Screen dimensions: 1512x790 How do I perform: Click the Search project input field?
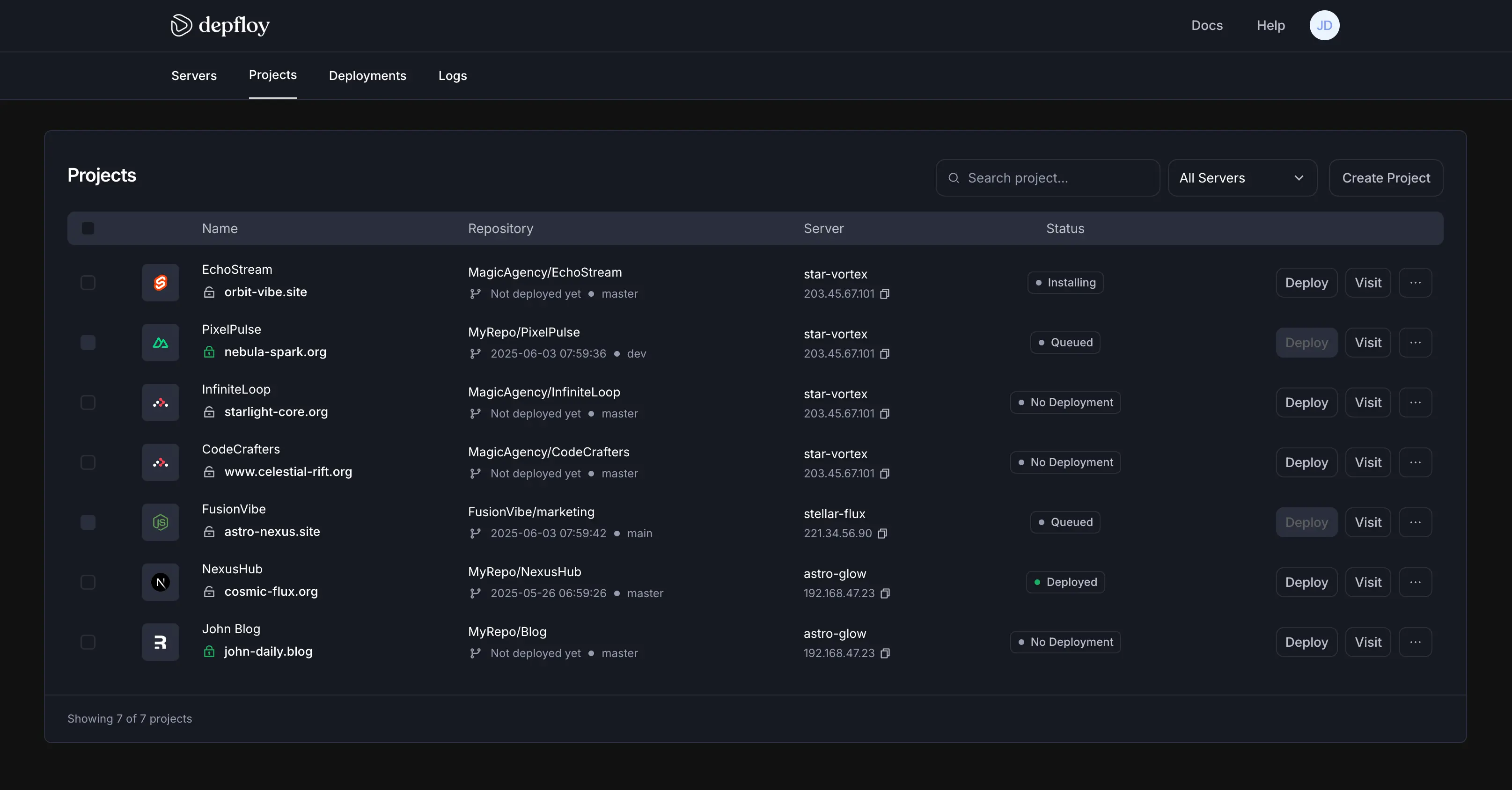(1048, 178)
